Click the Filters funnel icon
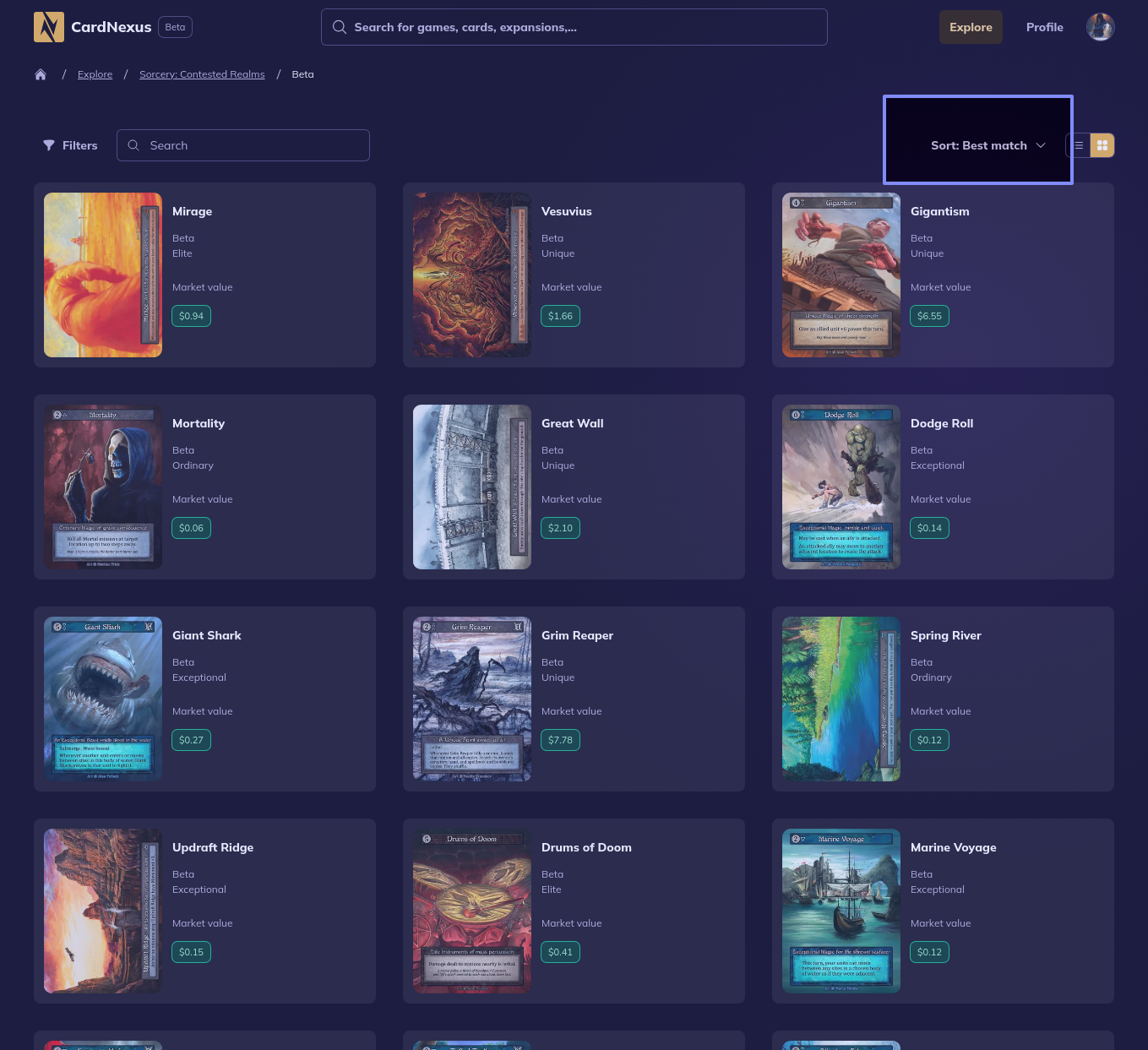 49,145
